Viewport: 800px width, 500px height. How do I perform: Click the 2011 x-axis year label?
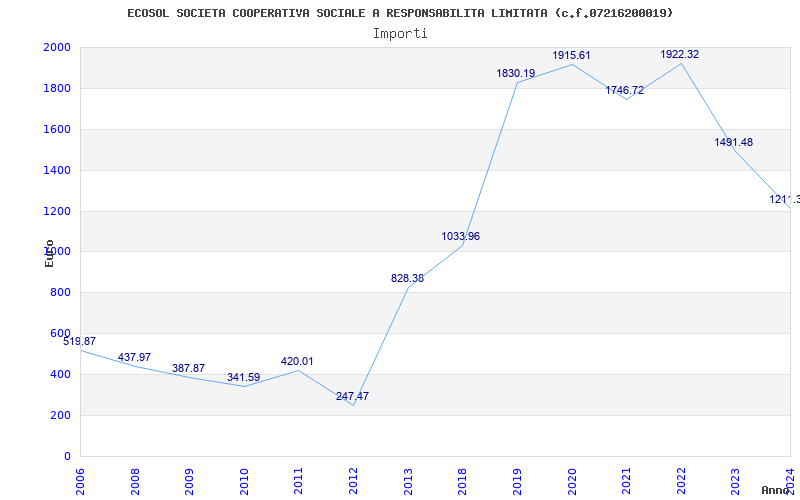(298, 481)
